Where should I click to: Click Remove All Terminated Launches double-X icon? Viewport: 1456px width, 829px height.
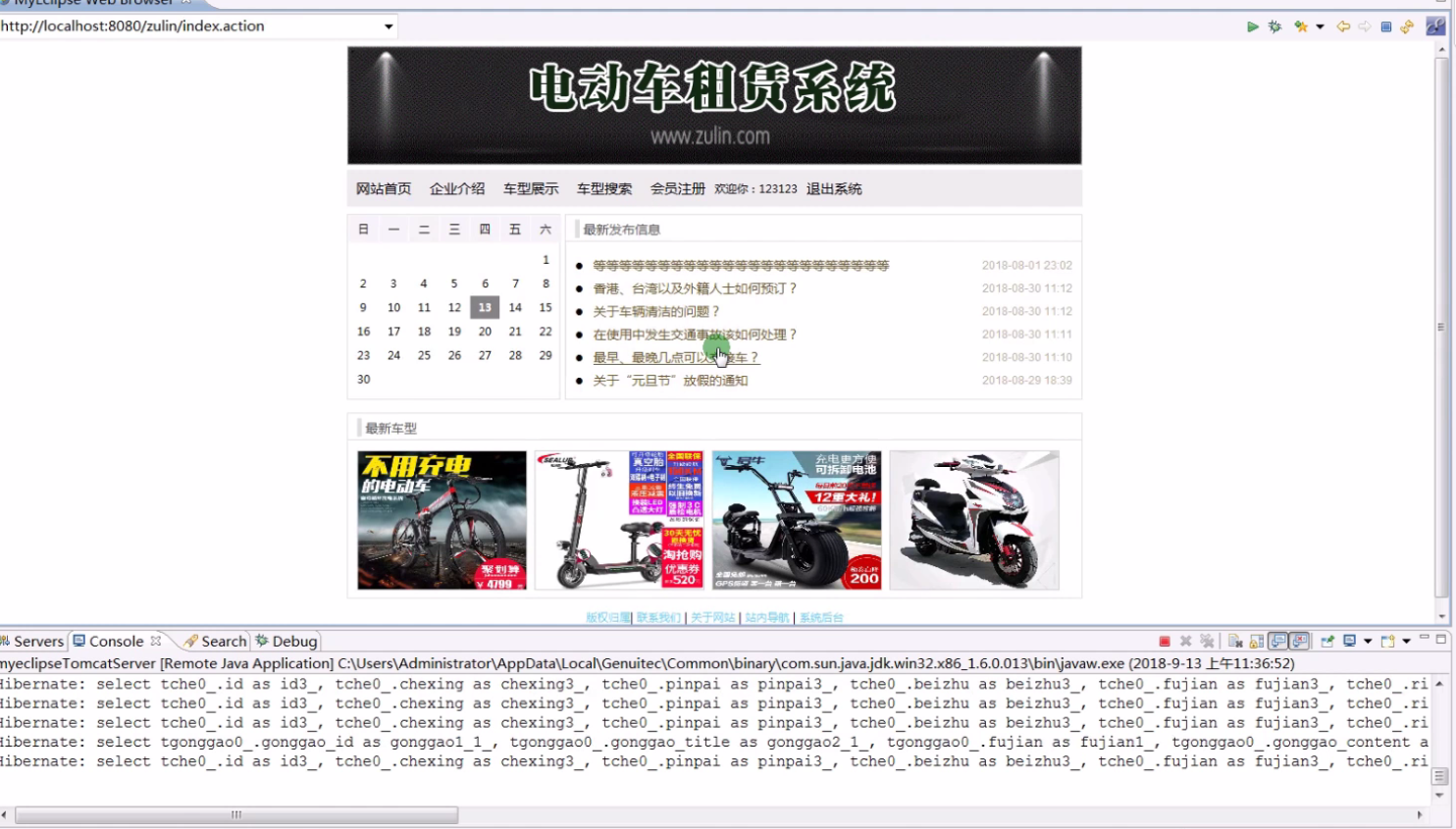(1207, 642)
